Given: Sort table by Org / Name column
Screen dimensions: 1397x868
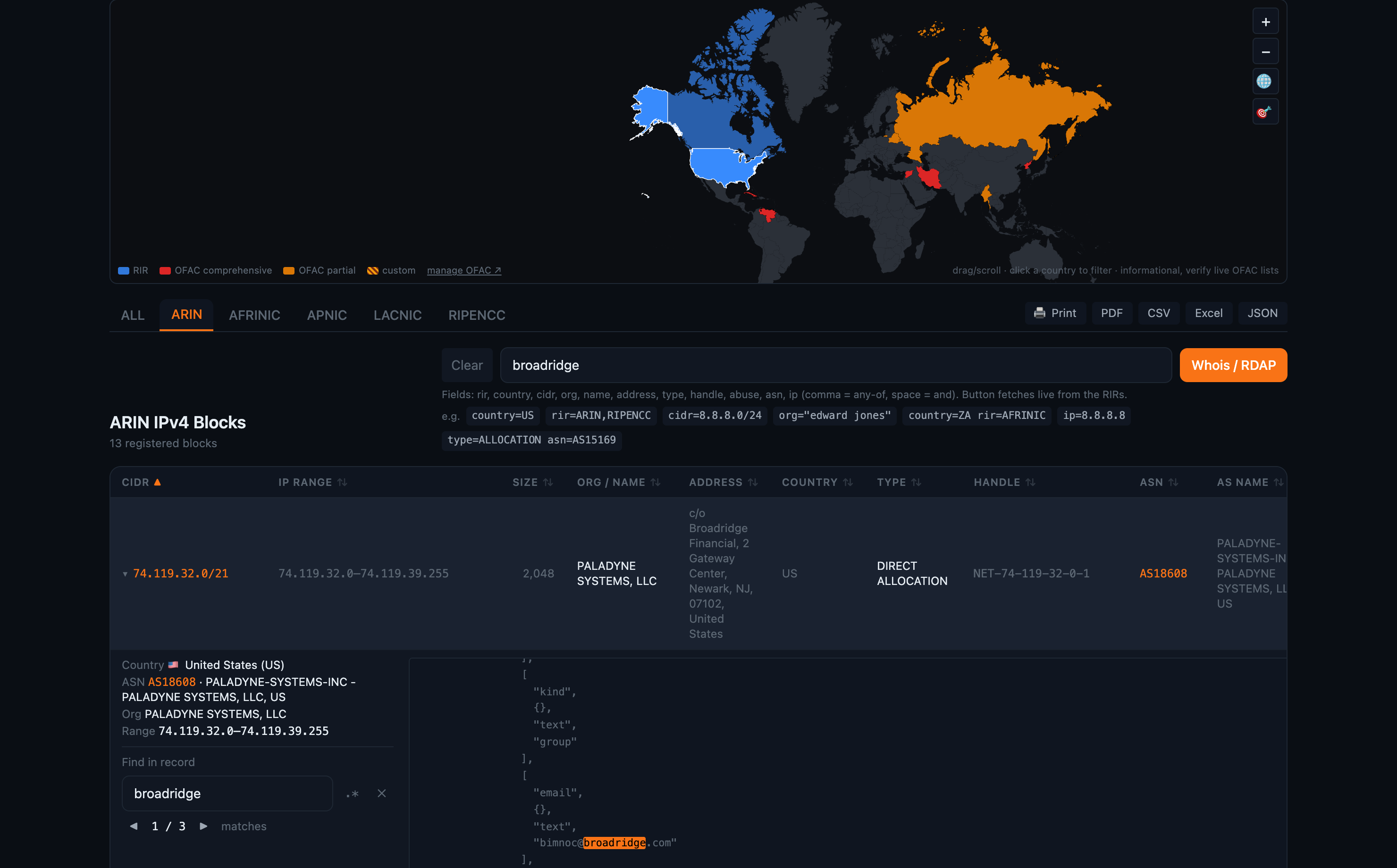Looking at the screenshot, I should tap(618, 482).
